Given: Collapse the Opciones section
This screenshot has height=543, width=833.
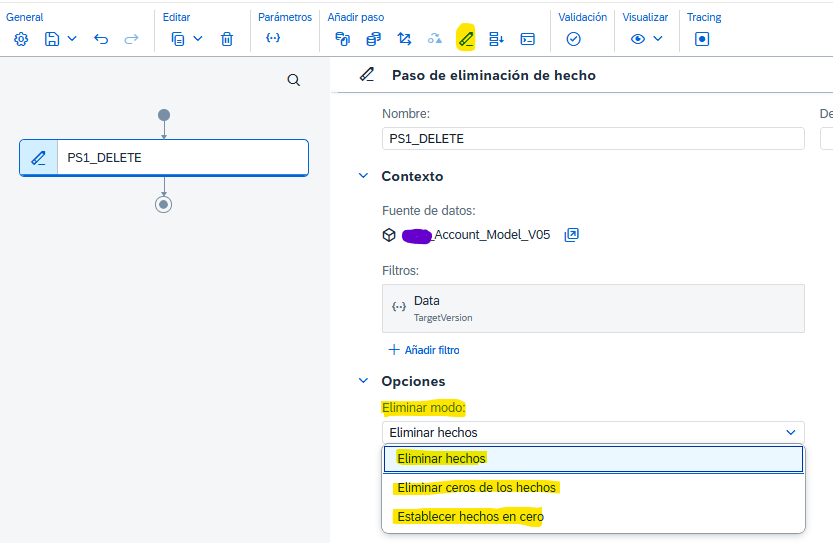Looking at the screenshot, I should click(363, 381).
